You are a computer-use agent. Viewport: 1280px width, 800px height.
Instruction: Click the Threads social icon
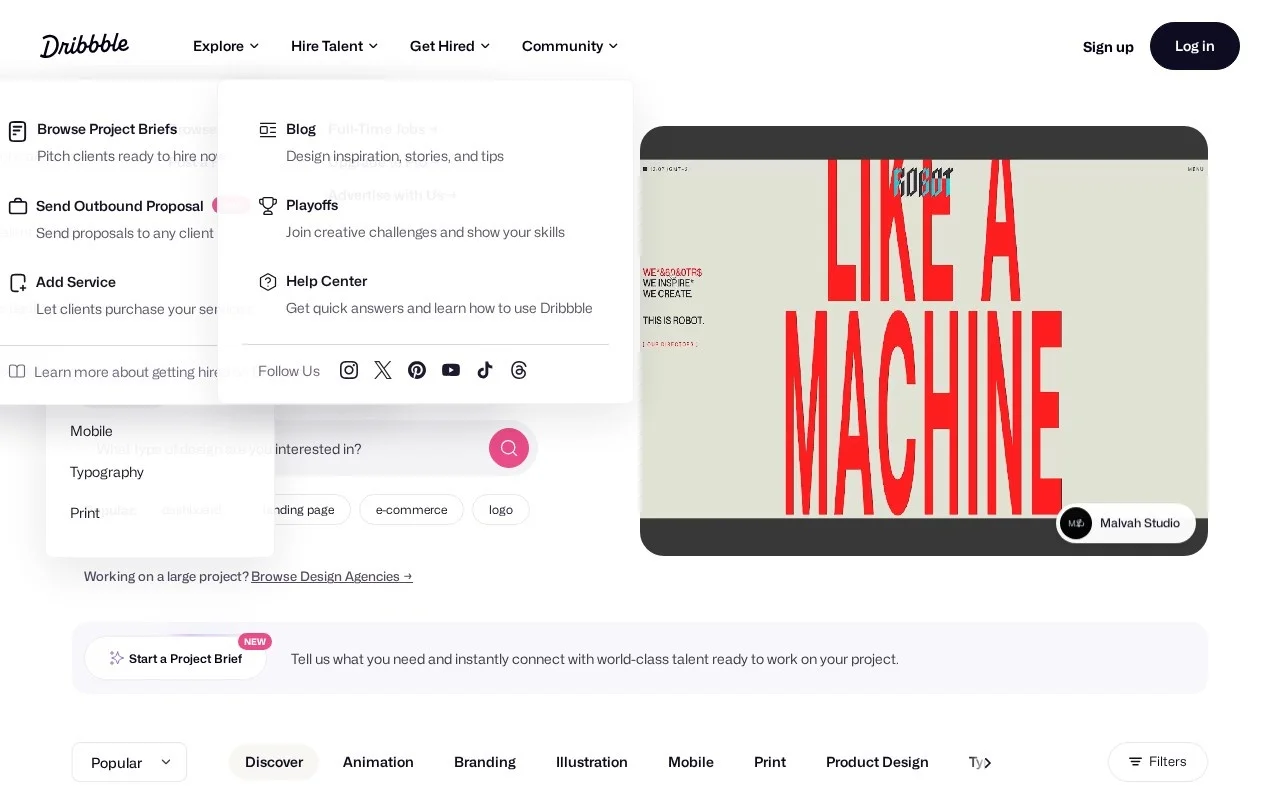point(519,370)
